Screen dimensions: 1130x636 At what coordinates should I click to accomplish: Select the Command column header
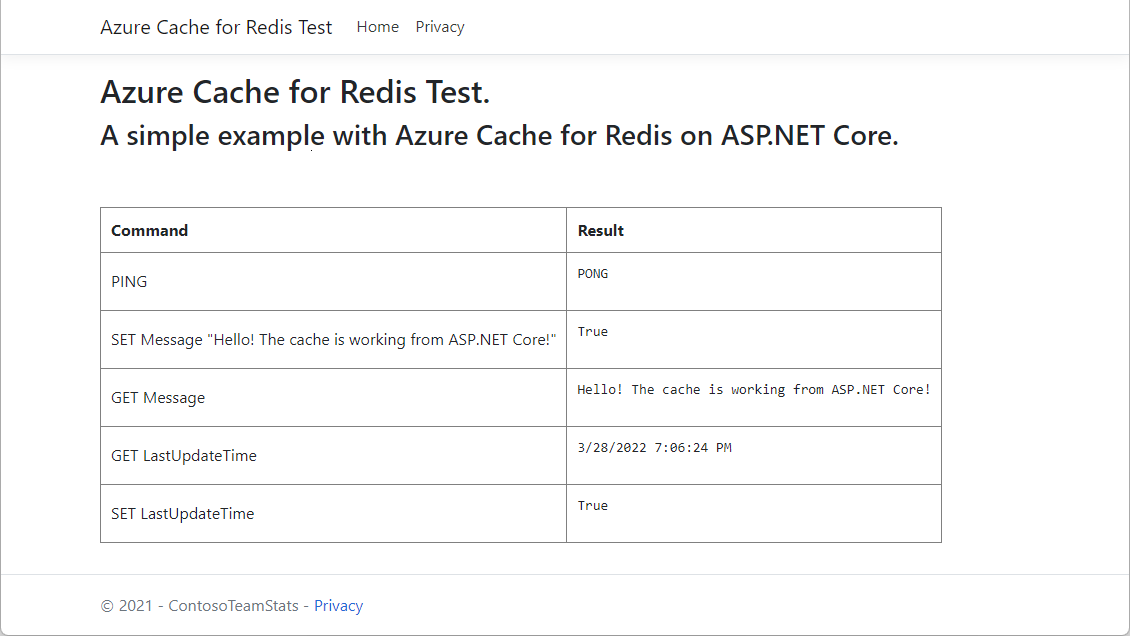149,230
